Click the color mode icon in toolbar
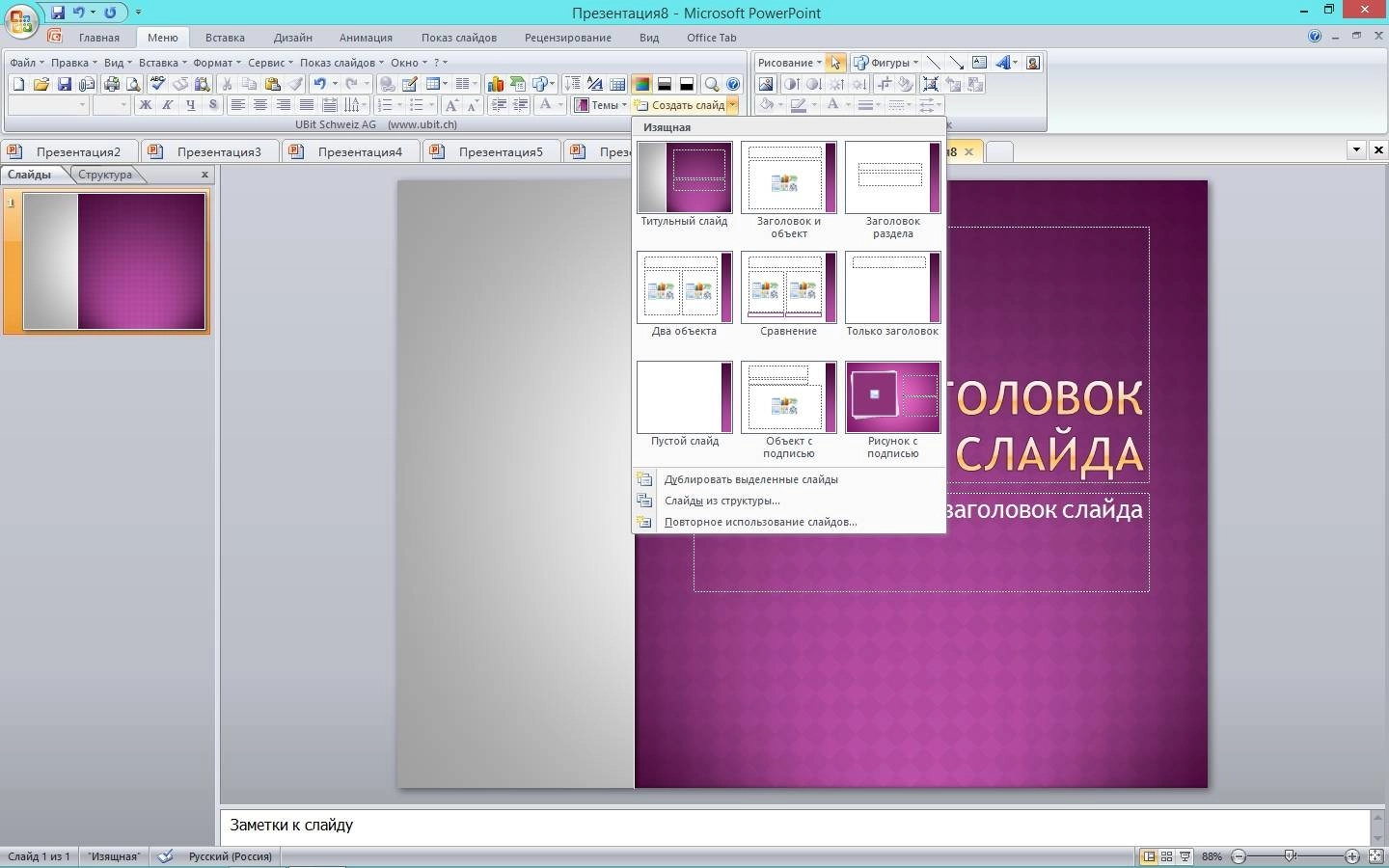This screenshot has width=1389, height=868. tap(642, 84)
